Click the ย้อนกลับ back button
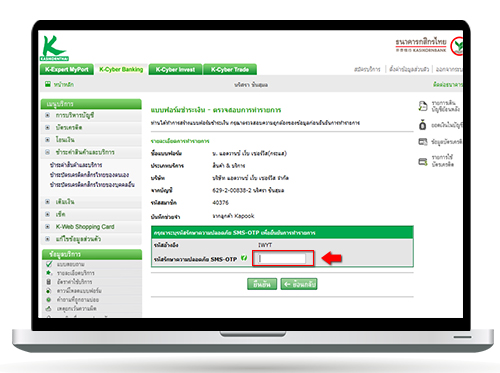Viewport: 500px width, 373px height. [299, 284]
